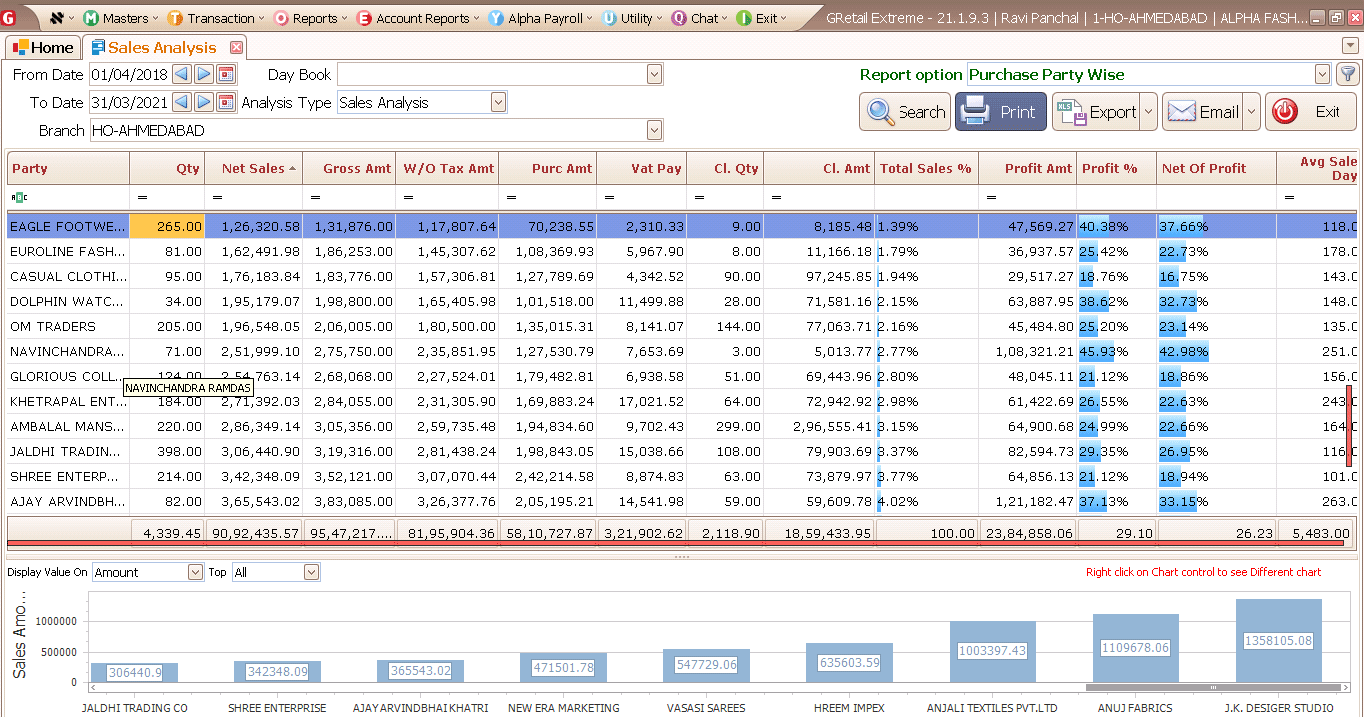
Task: Expand the Day Book dropdown
Action: click(x=655, y=74)
